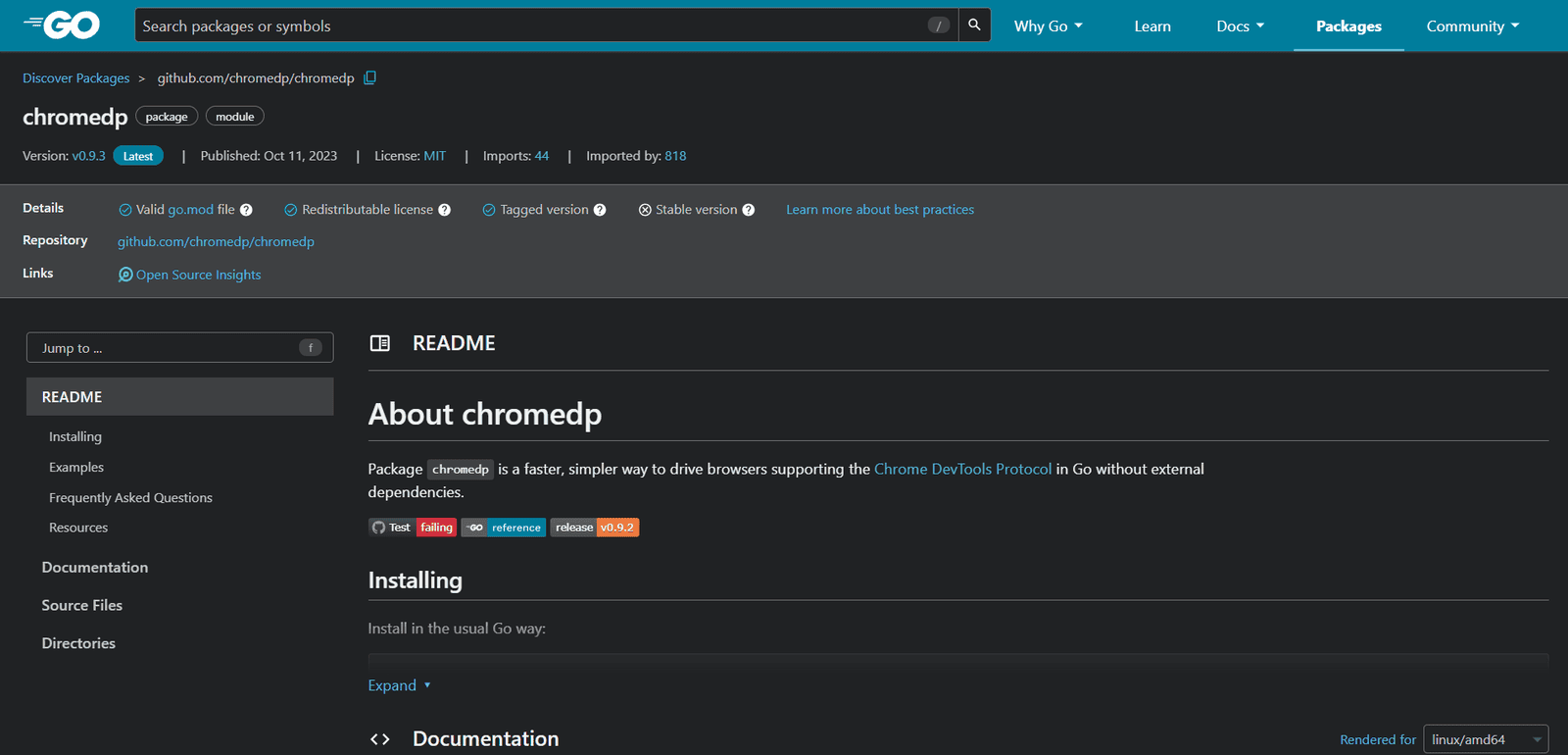Click the module chip next to chromedp
The image size is (1568, 755).
point(235,117)
